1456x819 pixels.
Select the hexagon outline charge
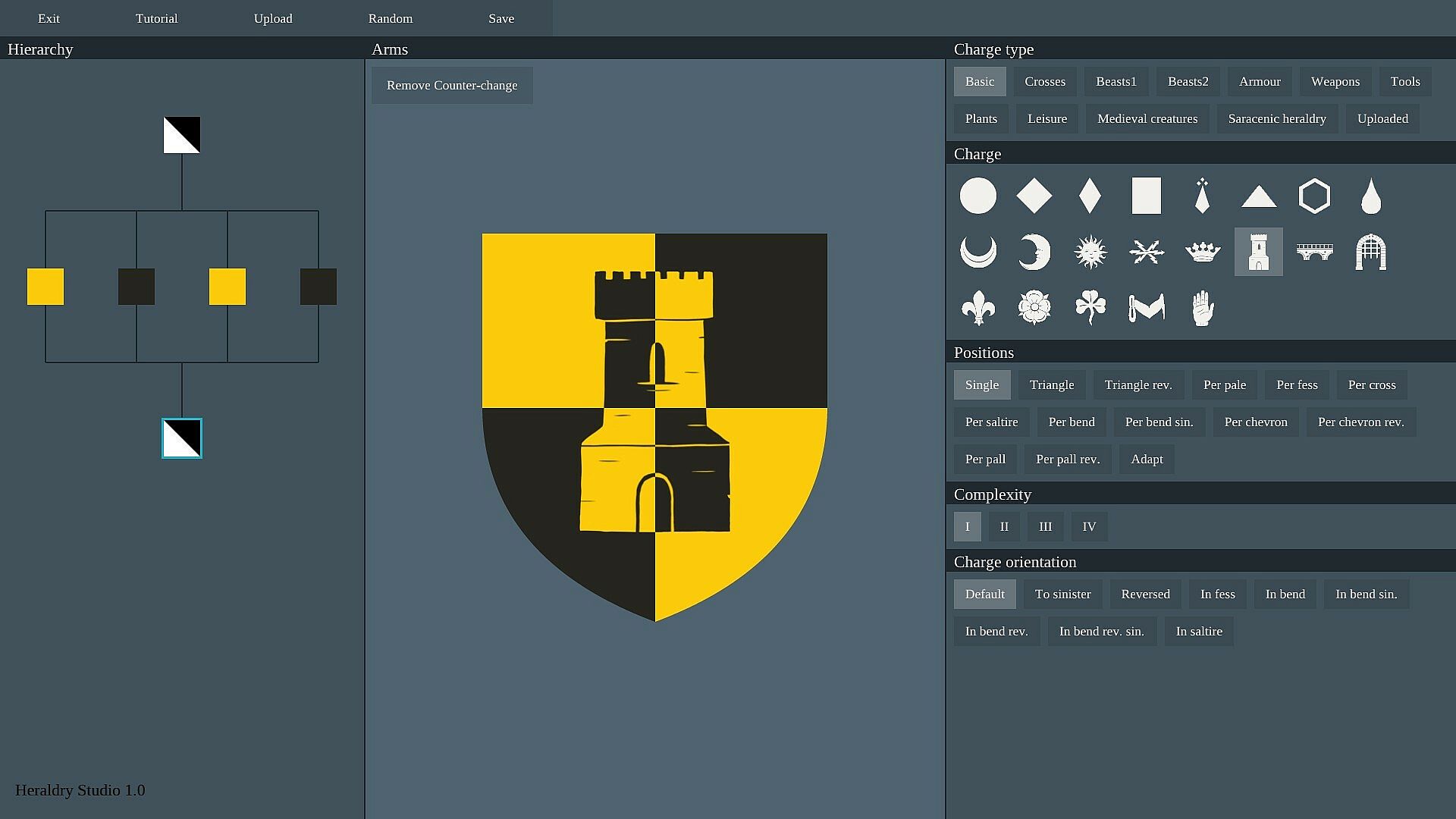coord(1314,196)
